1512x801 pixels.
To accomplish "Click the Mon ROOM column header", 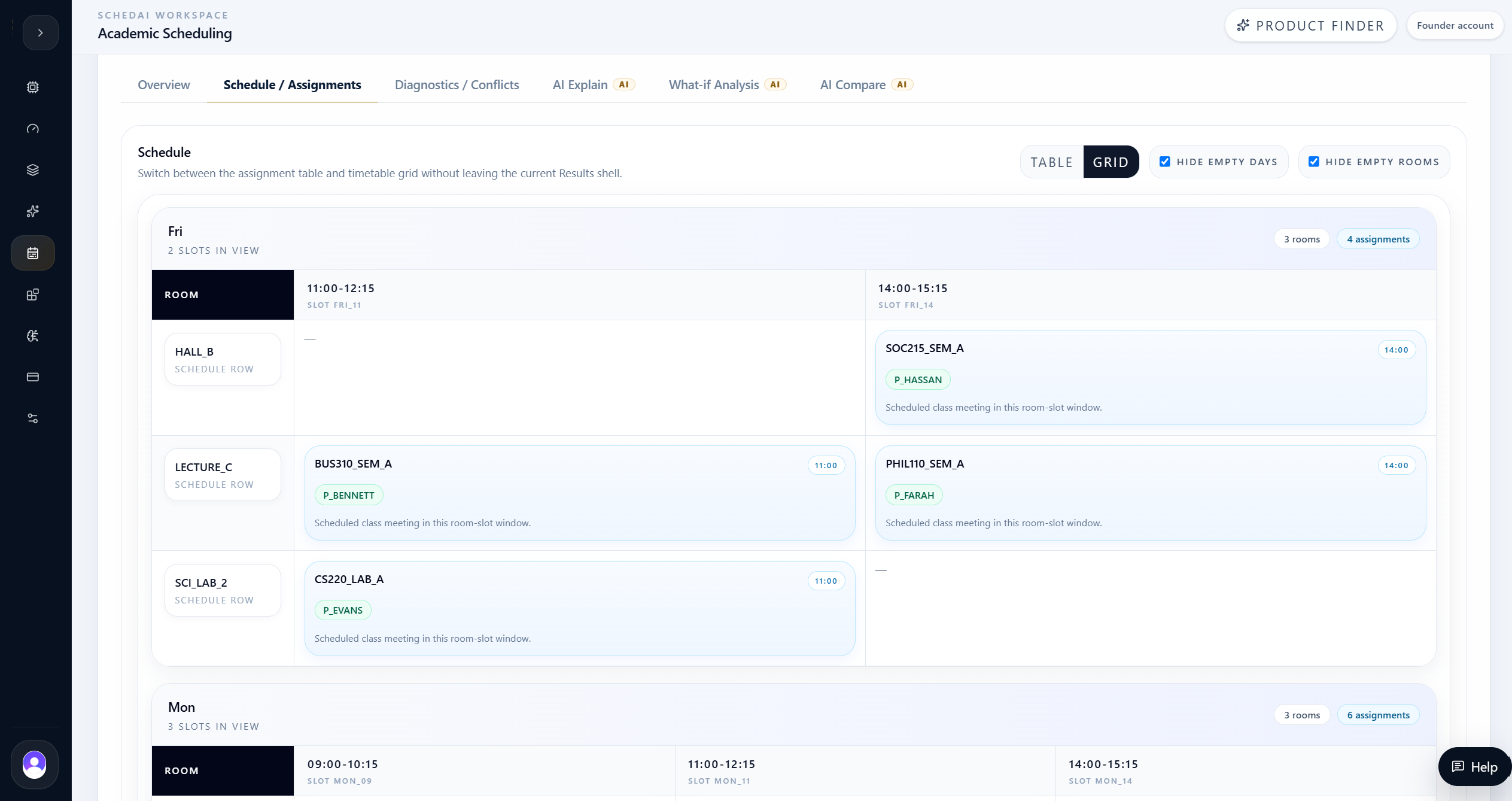I will click(223, 771).
